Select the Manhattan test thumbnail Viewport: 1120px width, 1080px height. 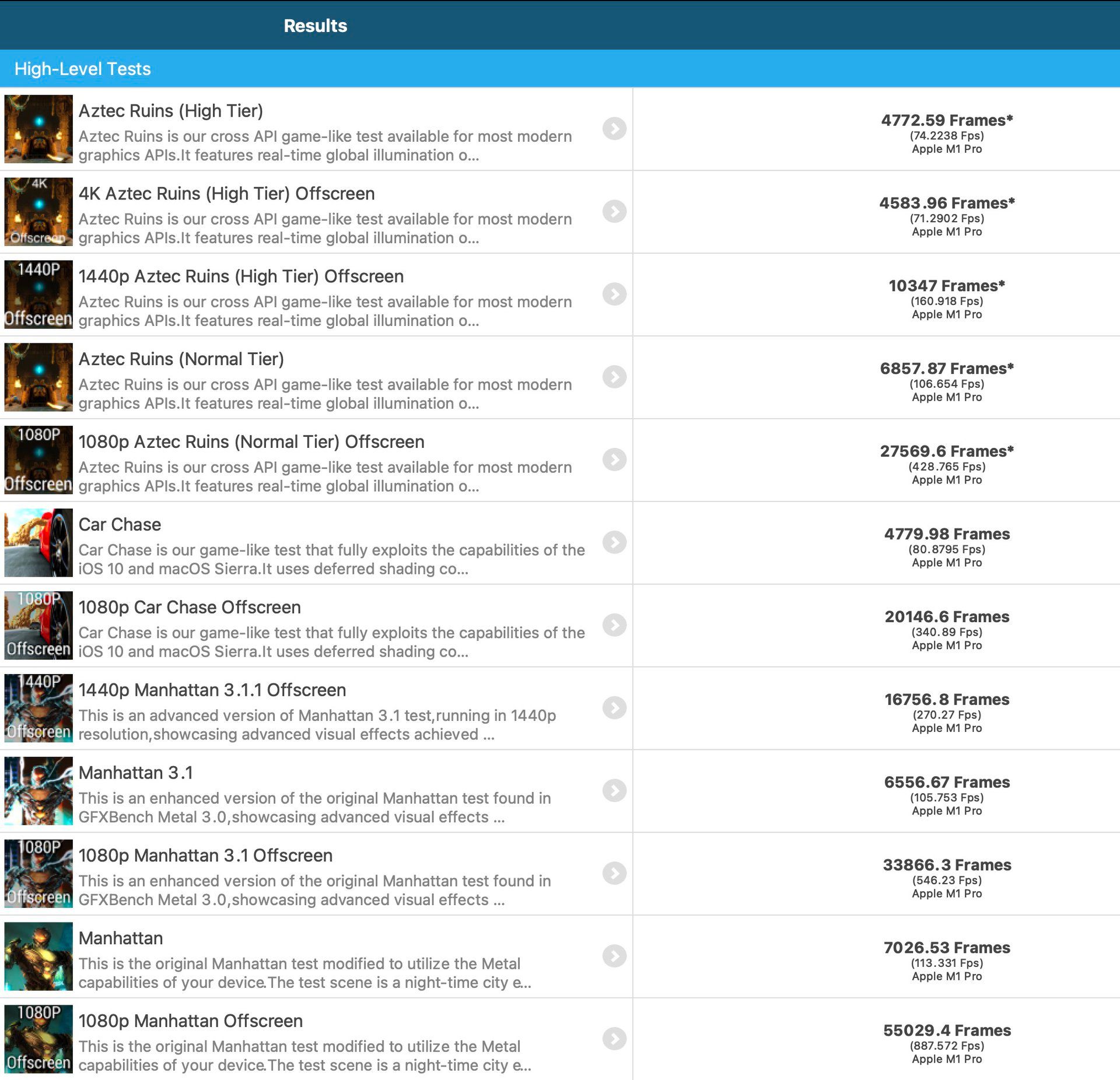[38, 956]
